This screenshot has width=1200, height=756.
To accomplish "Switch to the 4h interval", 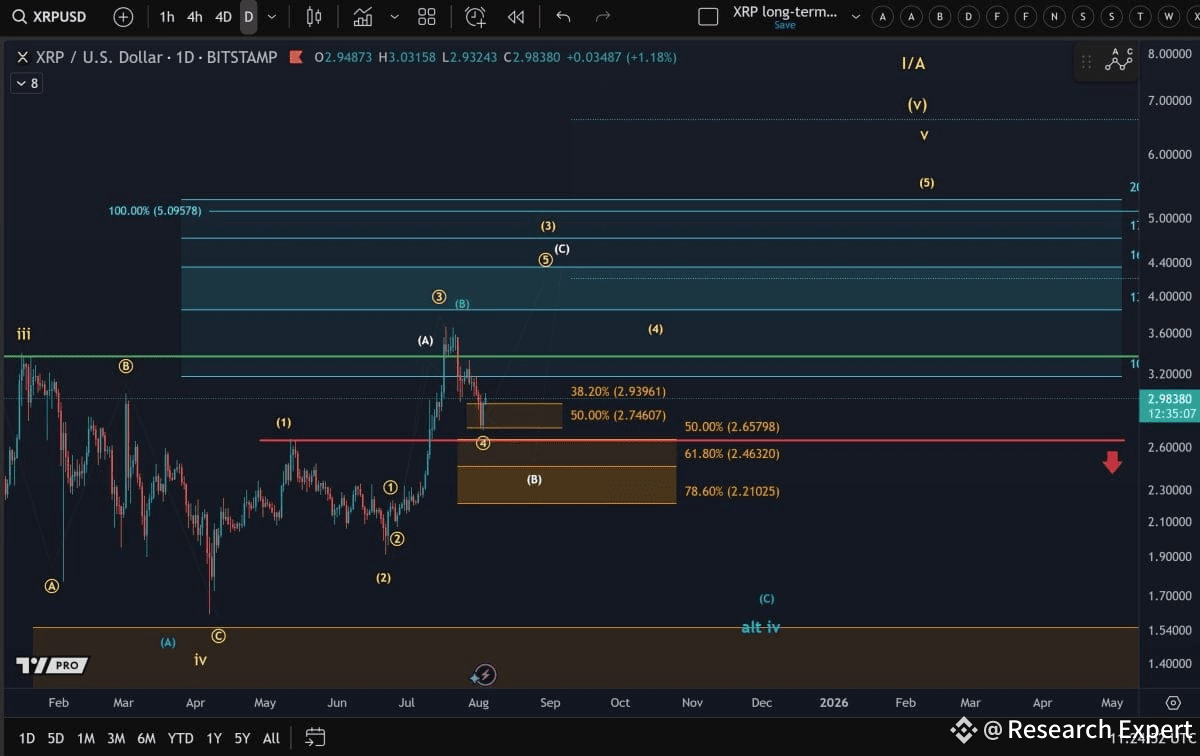I will coord(194,17).
